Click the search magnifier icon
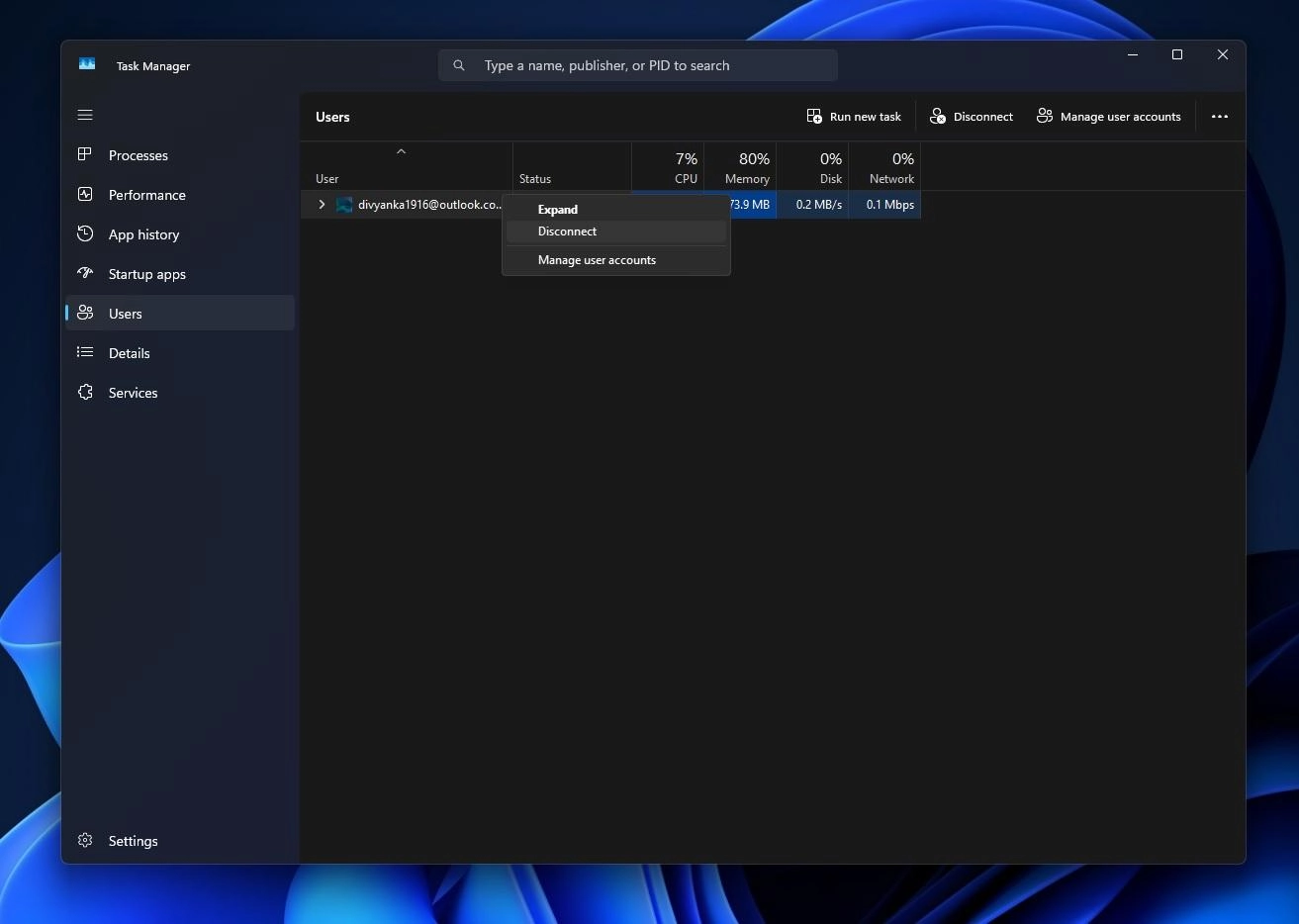This screenshot has height=924, width=1299. [458, 65]
